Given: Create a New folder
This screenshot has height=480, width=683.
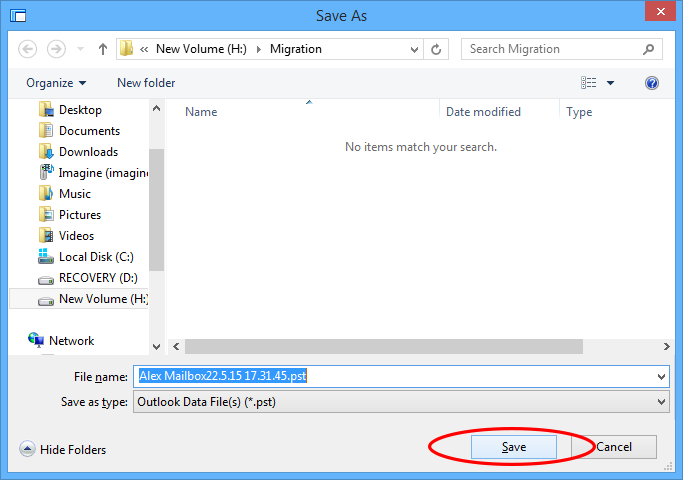Looking at the screenshot, I should pyautogui.click(x=146, y=83).
